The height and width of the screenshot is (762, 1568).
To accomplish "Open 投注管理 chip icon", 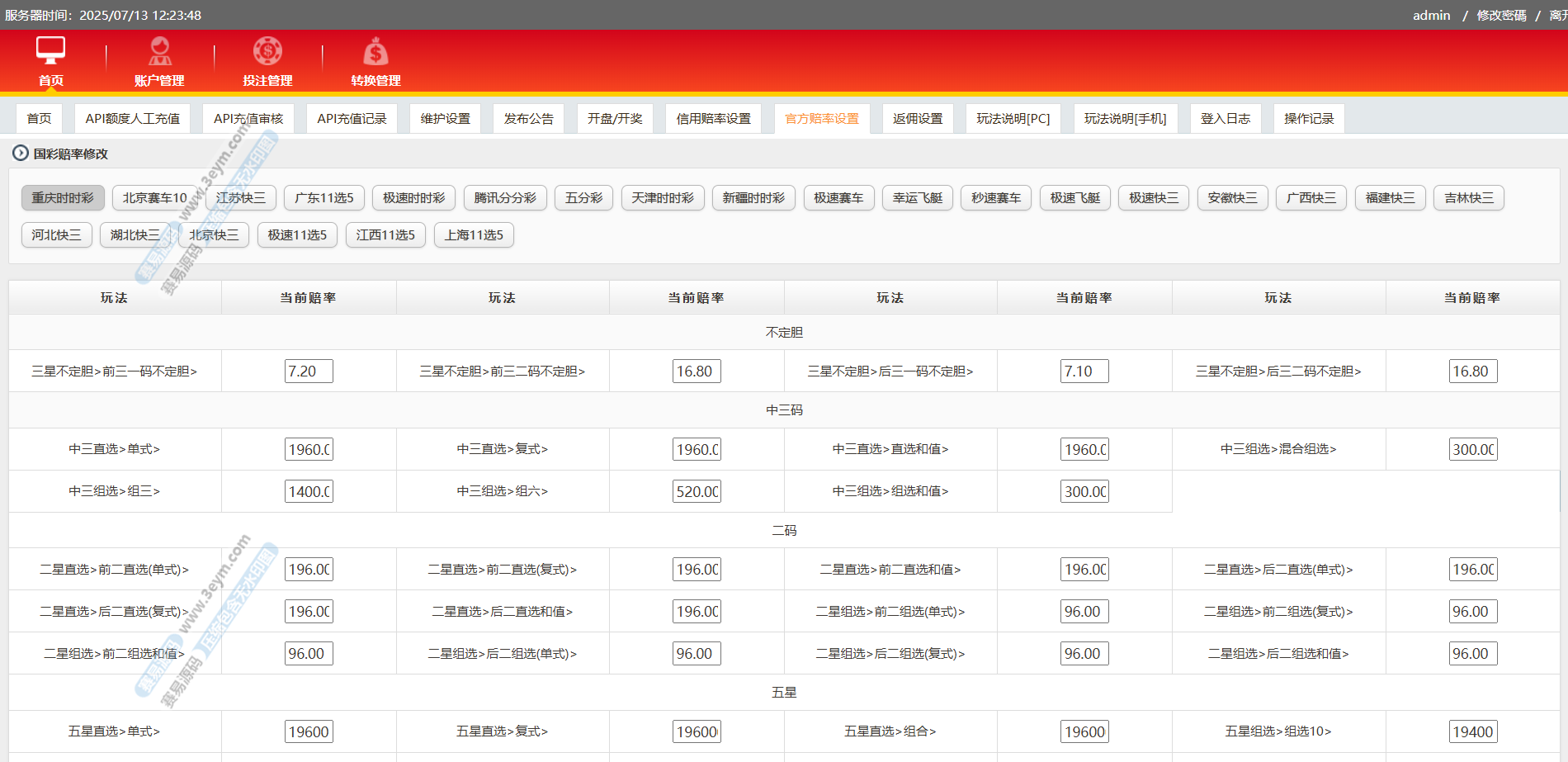I will [x=267, y=51].
